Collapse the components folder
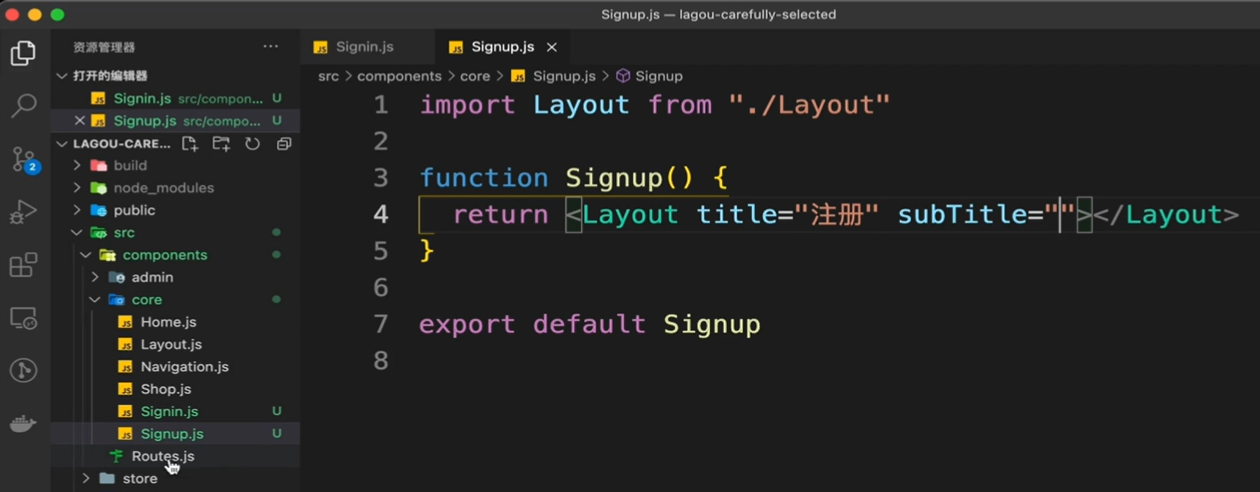The width and height of the screenshot is (1260, 492). 86,255
